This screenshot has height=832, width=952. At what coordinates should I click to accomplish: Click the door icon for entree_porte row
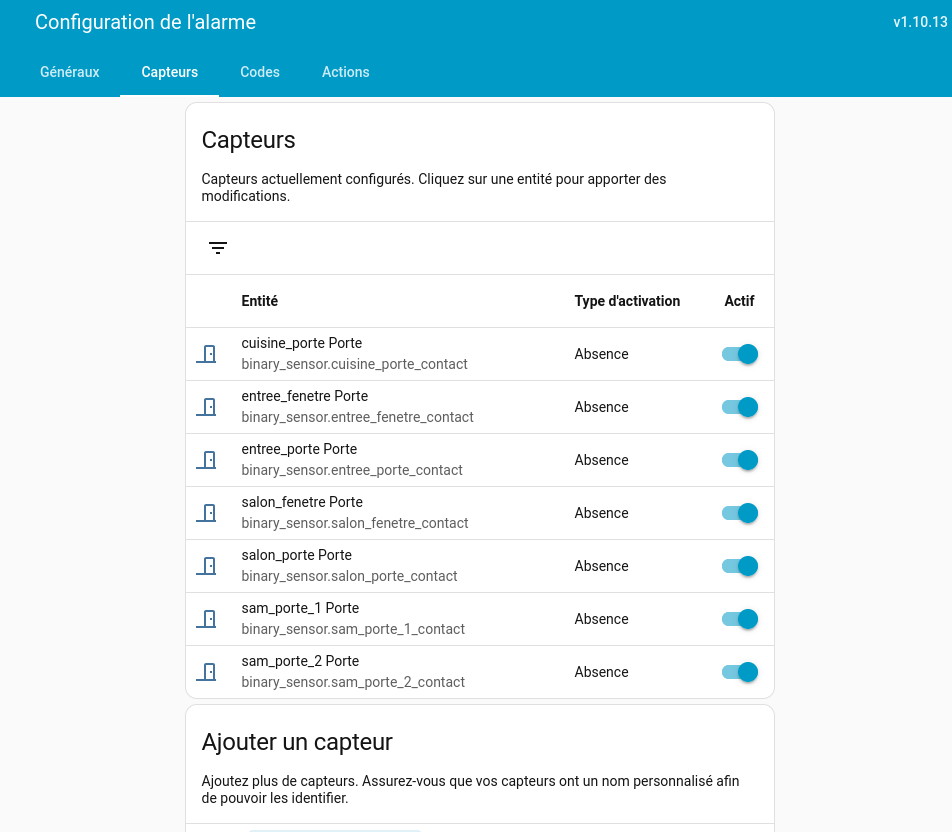coord(207,460)
